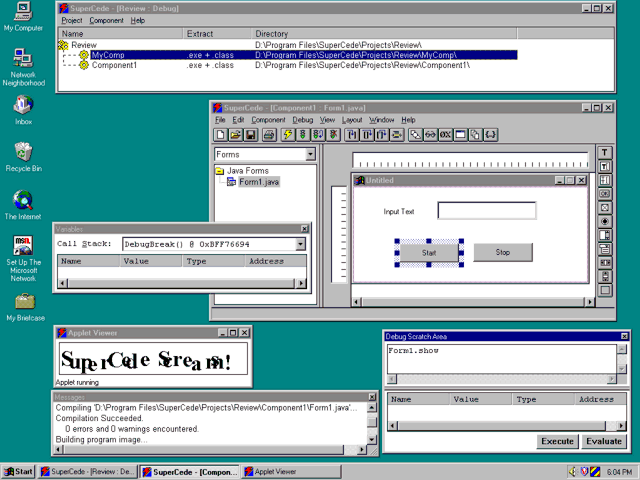Select the horizontal scrollbar tool in palette

click(604, 262)
